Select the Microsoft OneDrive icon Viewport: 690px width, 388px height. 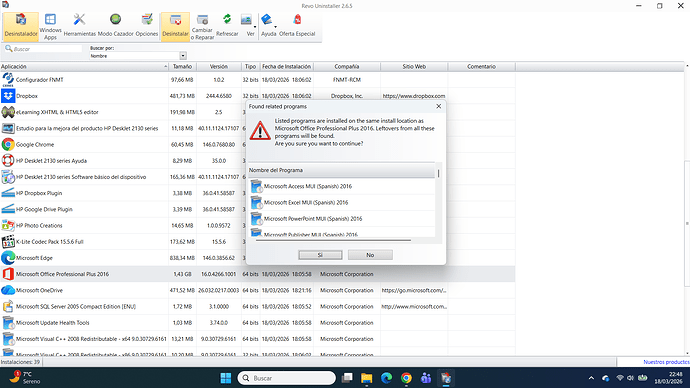[8, 290]
